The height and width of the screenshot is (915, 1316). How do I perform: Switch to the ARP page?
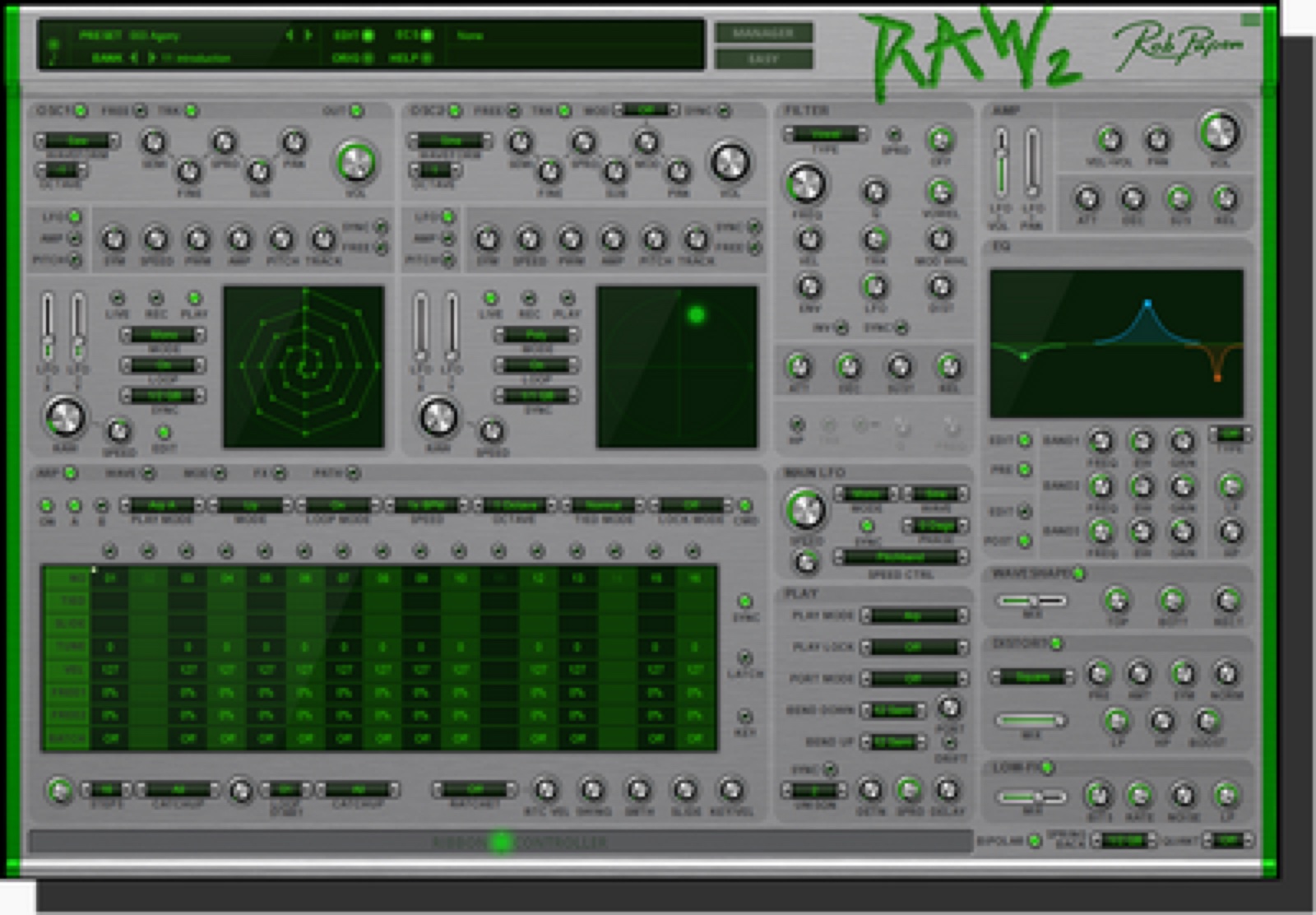(71, 473)
